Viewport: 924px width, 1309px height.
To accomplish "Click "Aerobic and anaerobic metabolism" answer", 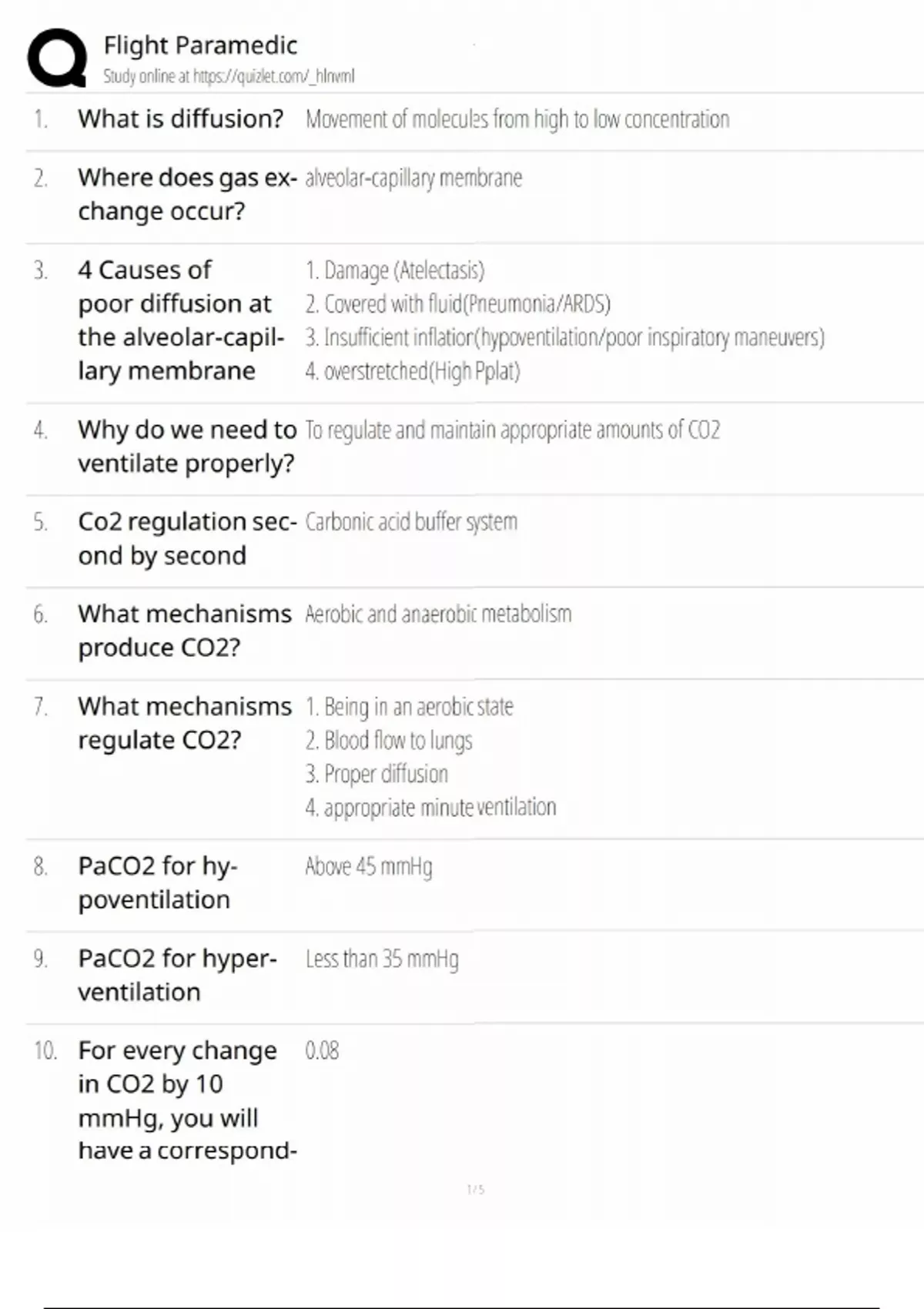I will tap(438, 614).
